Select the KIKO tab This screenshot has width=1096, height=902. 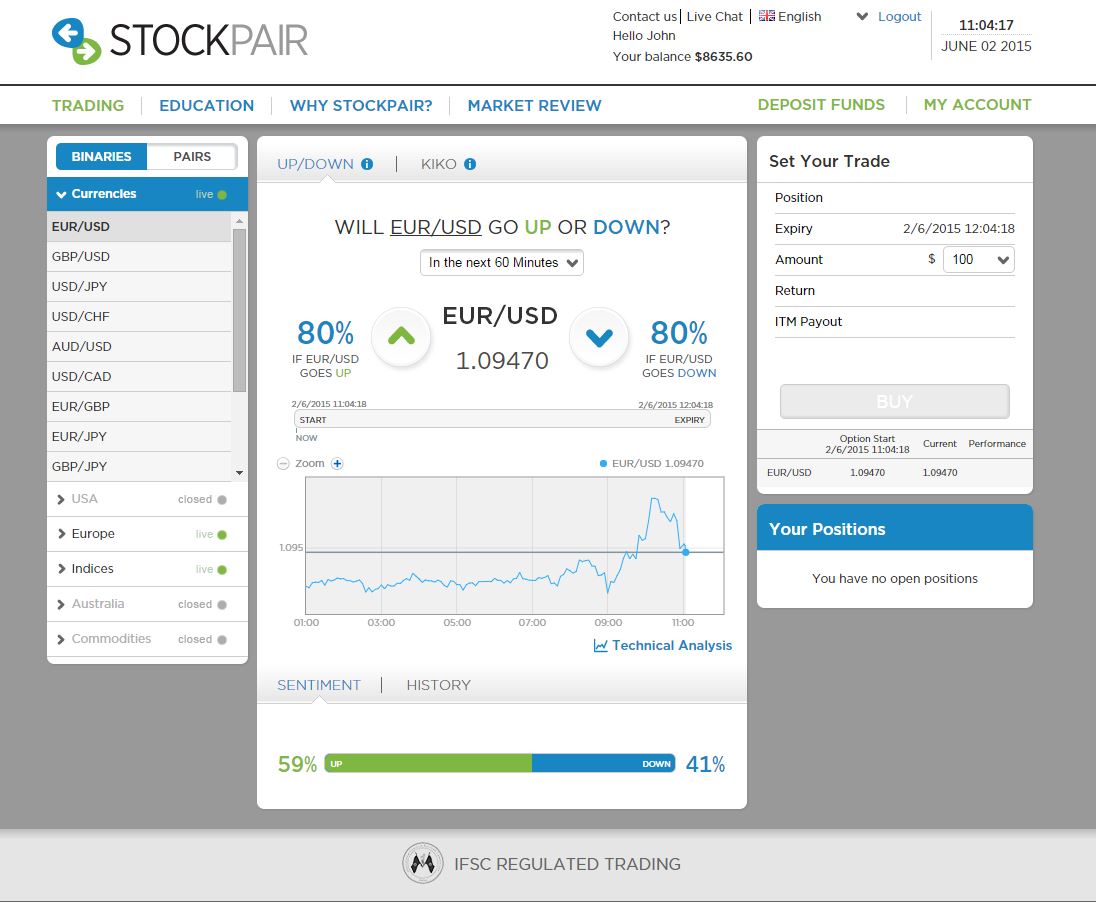[438, 164]
